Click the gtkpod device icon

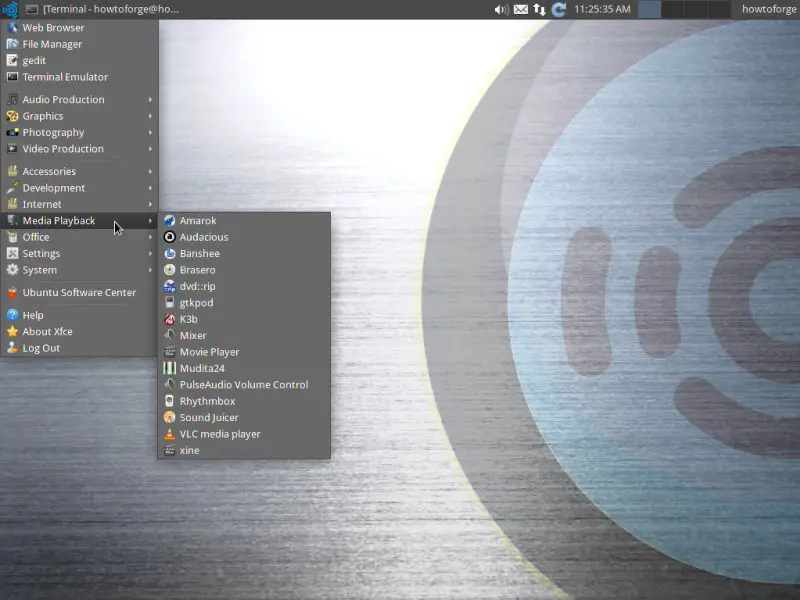(169, 303)
